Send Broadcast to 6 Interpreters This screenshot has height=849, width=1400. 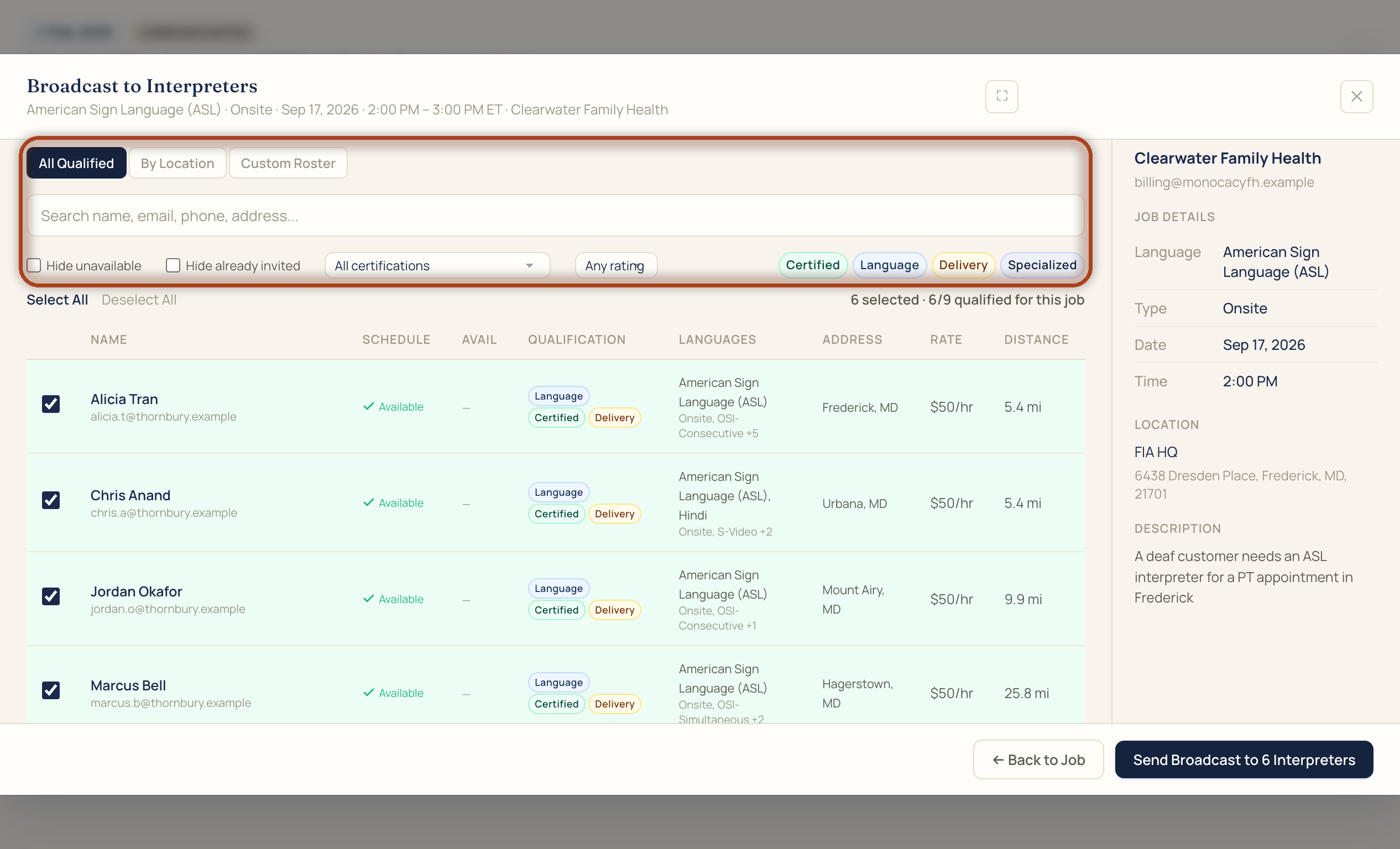click(x=1244, y=759)
